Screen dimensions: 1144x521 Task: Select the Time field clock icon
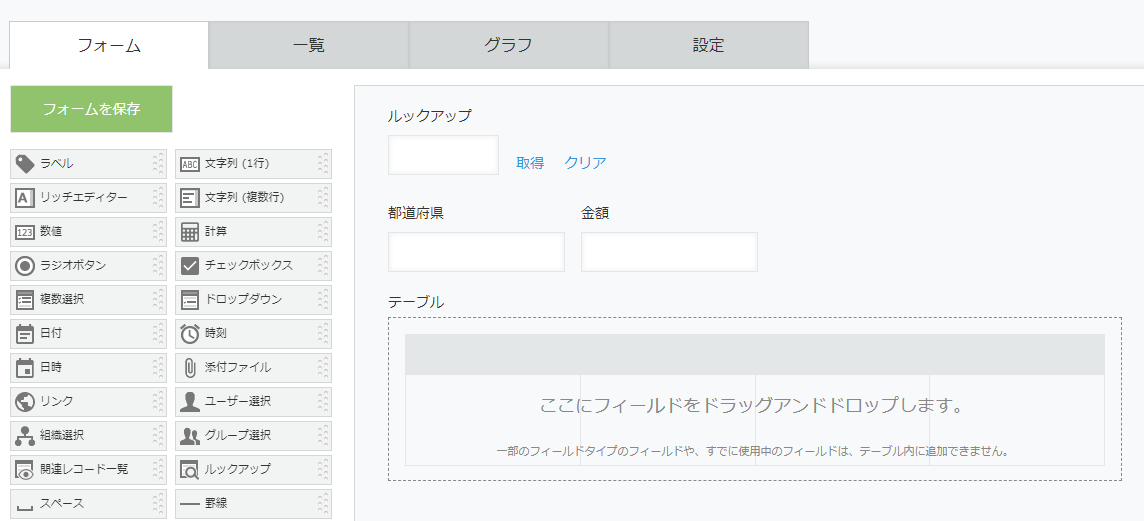pos(190,334)
